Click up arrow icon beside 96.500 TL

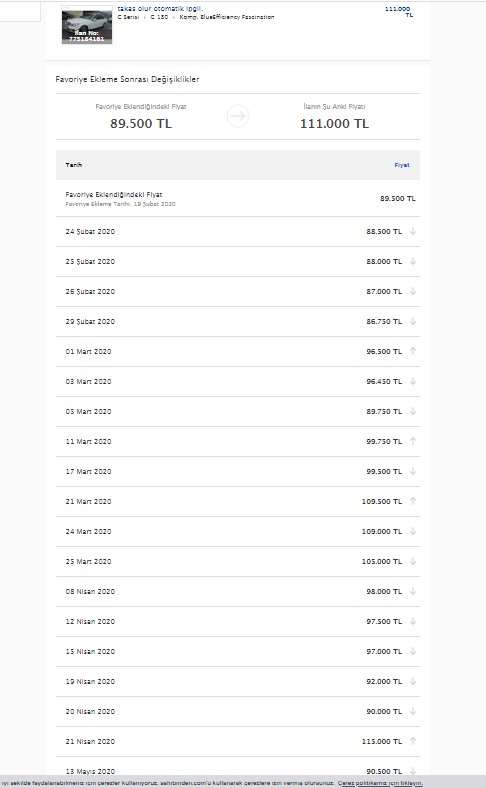click(413, 351)
